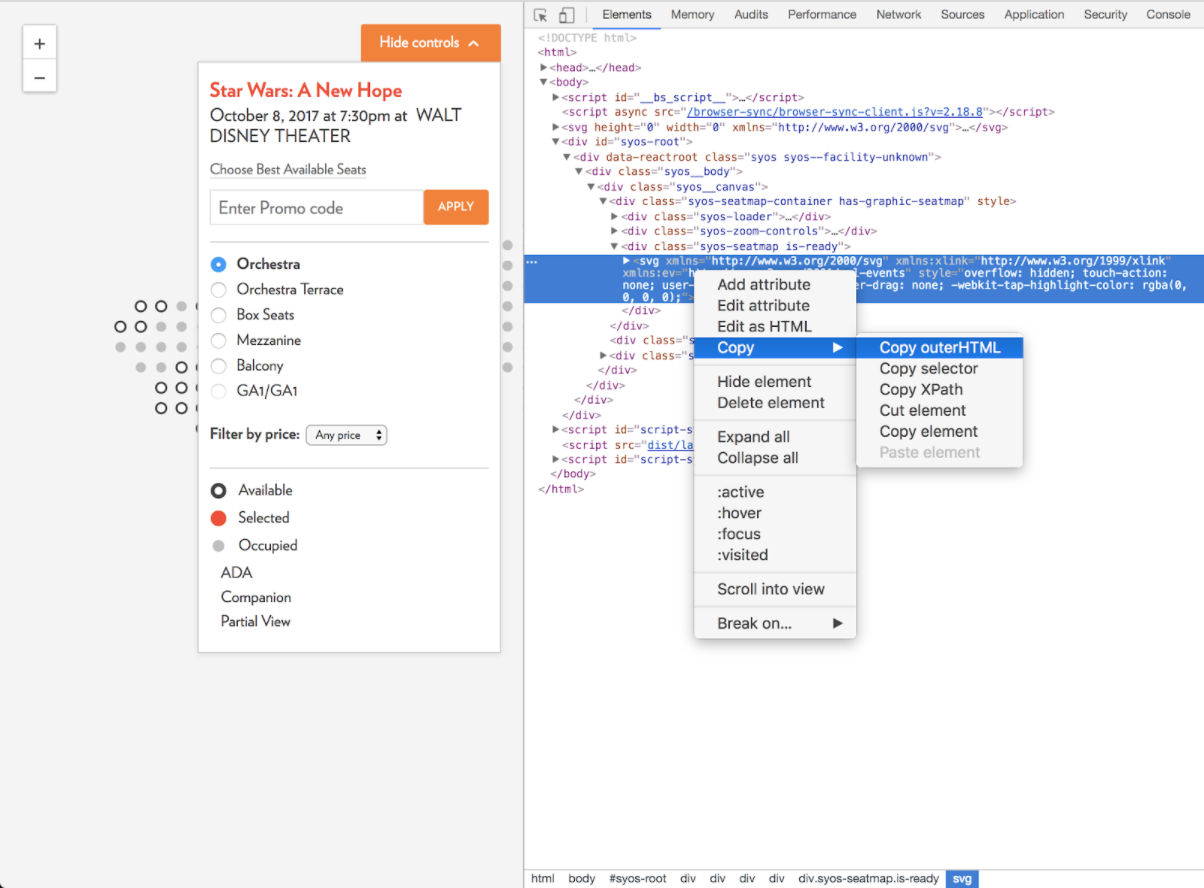The width and height of the screenshot is (1204, 888).
Task: Click the div.syos-seatmap.is-ready breadcrumb
Action: click(868, 879)
